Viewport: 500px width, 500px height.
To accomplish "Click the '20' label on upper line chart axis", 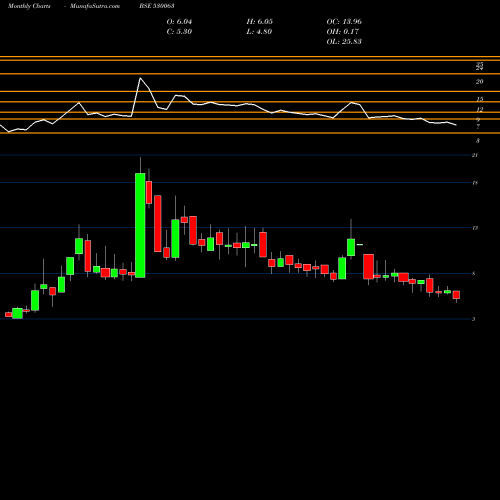I will (x=479, y=82).
